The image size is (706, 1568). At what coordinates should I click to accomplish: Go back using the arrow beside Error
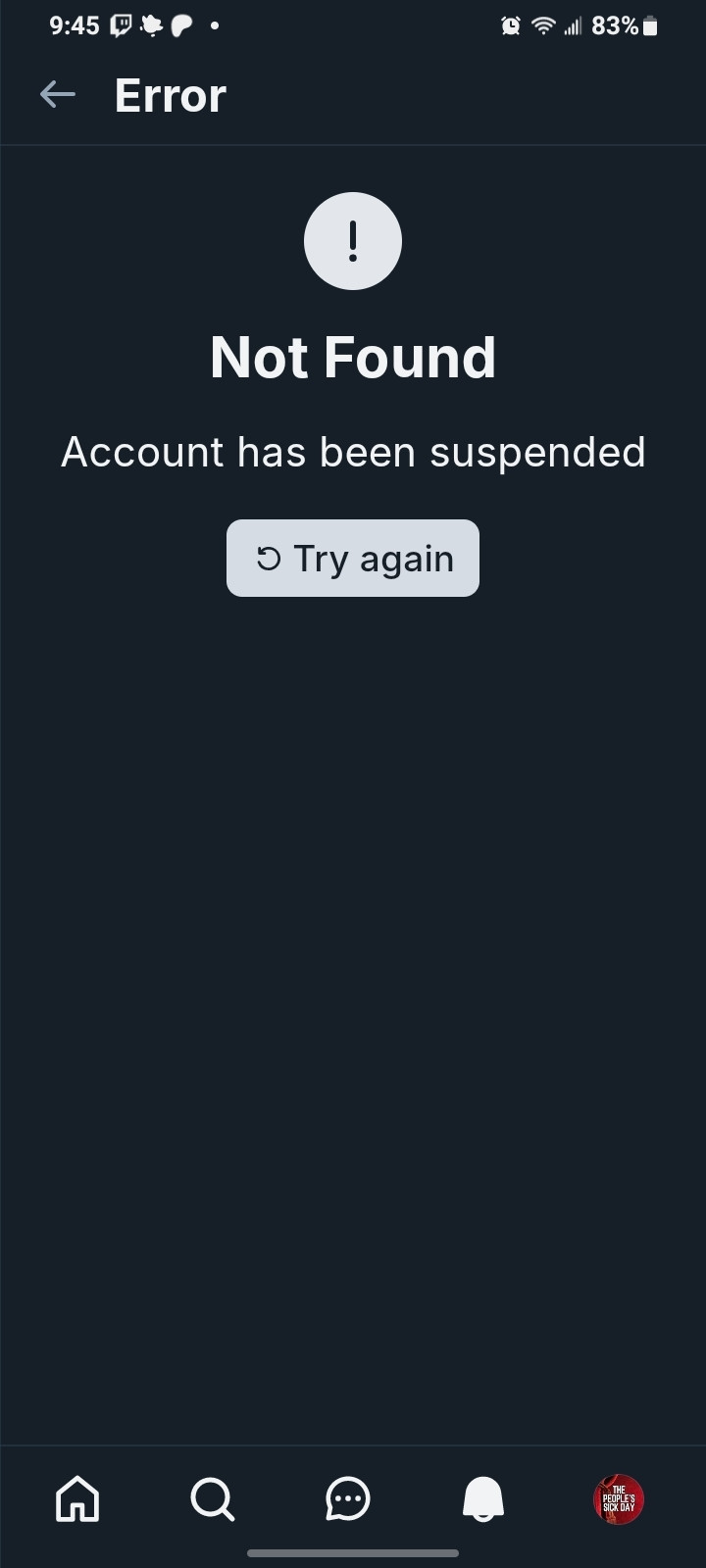[x=58, y=95]
